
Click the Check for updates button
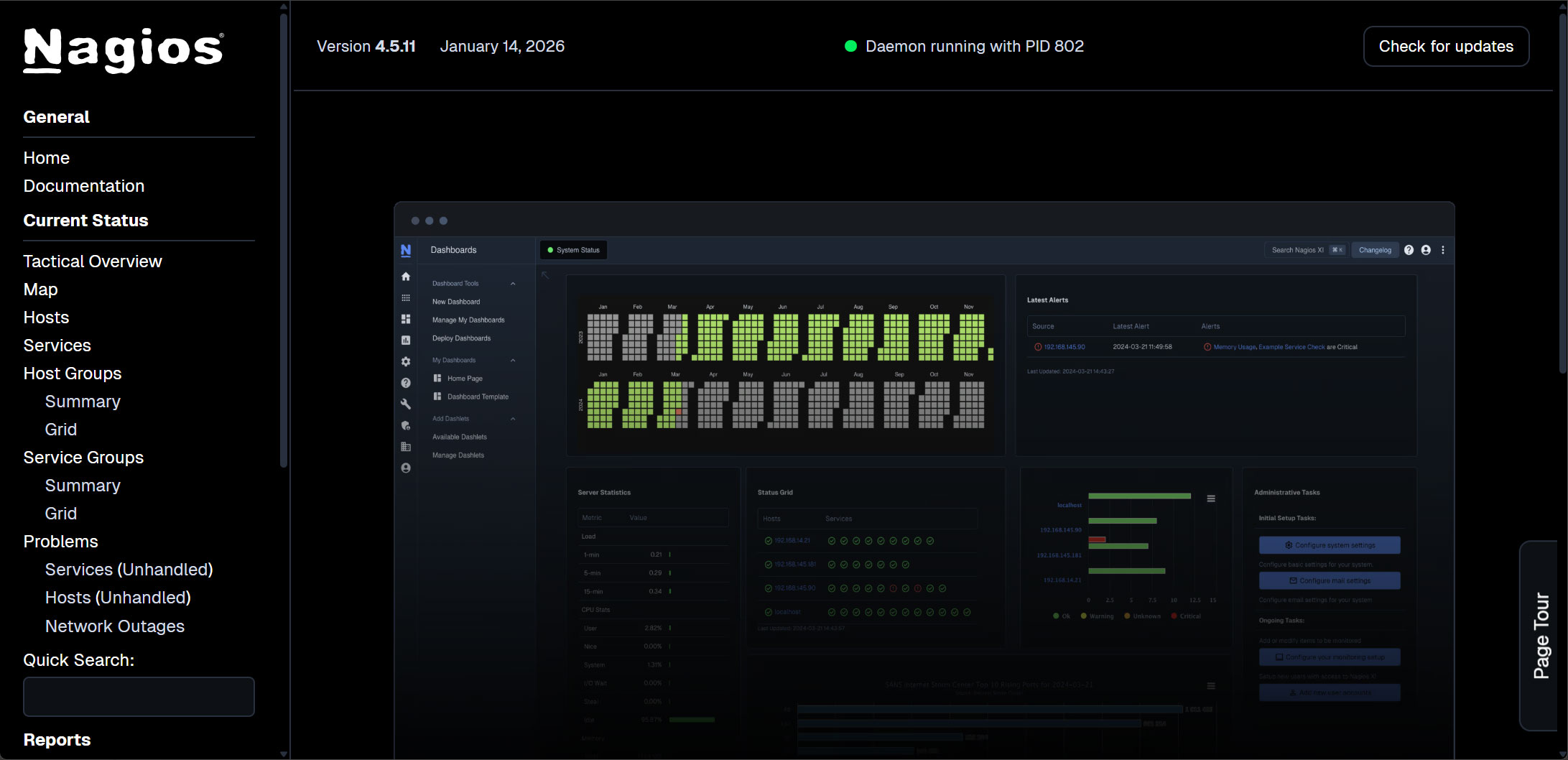(1446, 47)
